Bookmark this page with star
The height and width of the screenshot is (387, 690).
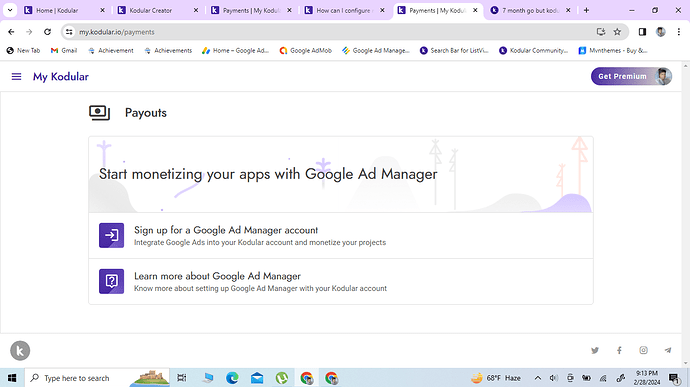pos(617,32)
